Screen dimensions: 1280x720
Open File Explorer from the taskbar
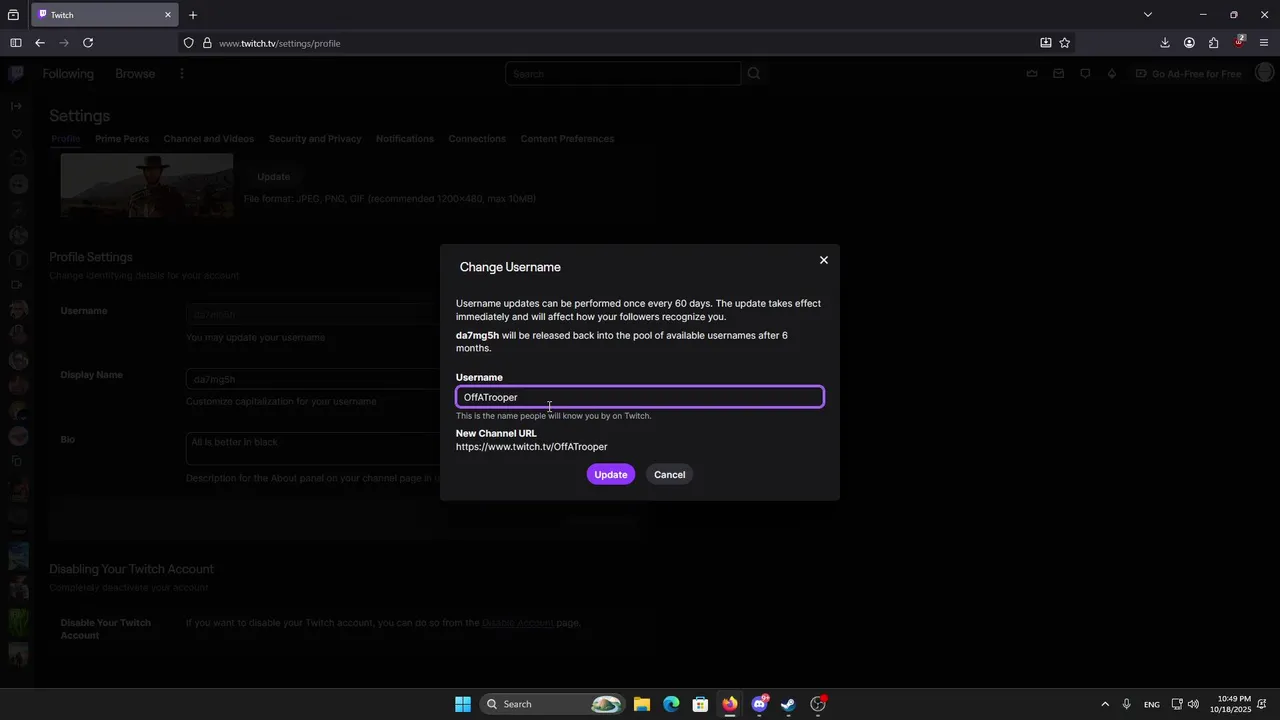click(x=642, y=704)
